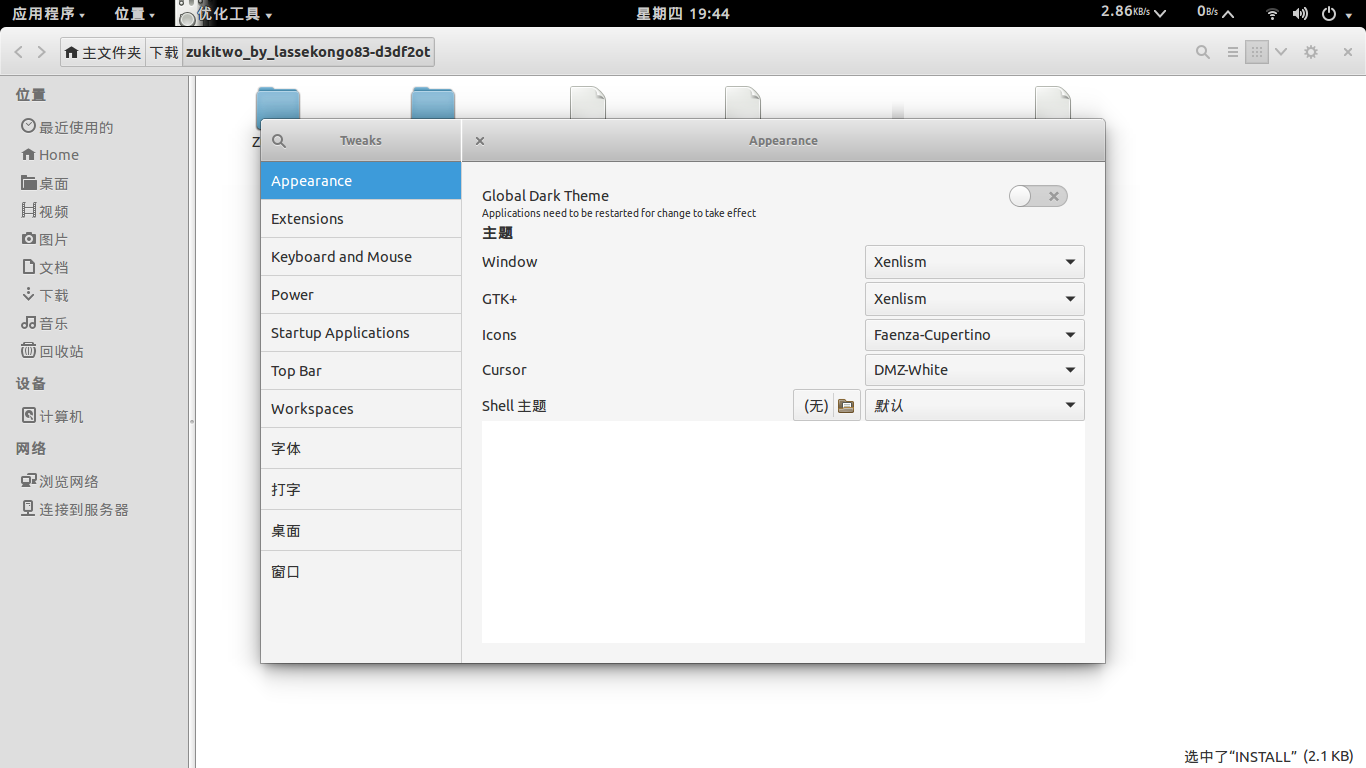Select Startup Applications in Tweaks sidebar
The height and width of the screenshot is (768, 1366).
(x=361, y=333)
